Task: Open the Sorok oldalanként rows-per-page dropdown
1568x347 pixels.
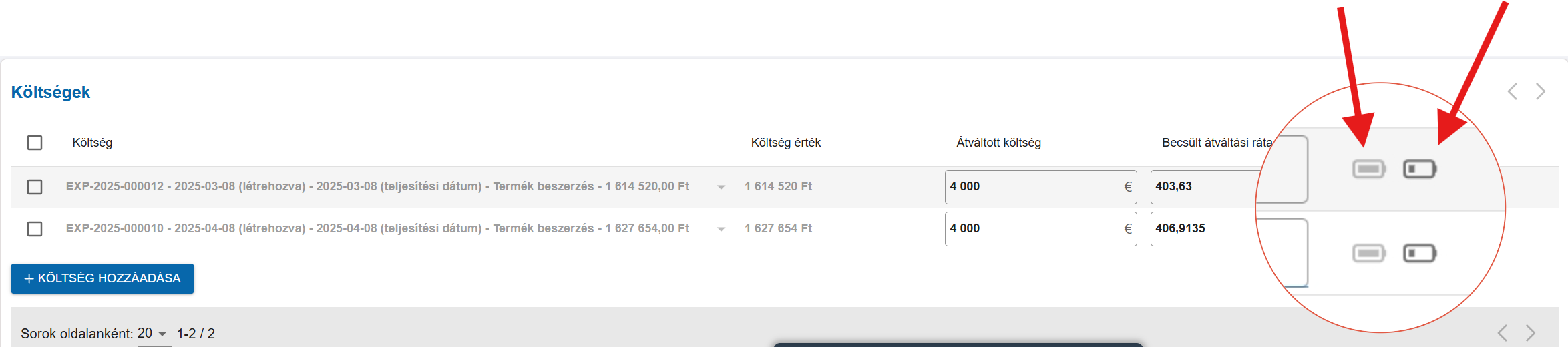Action: pyautogui.click(x=153, y=334)
